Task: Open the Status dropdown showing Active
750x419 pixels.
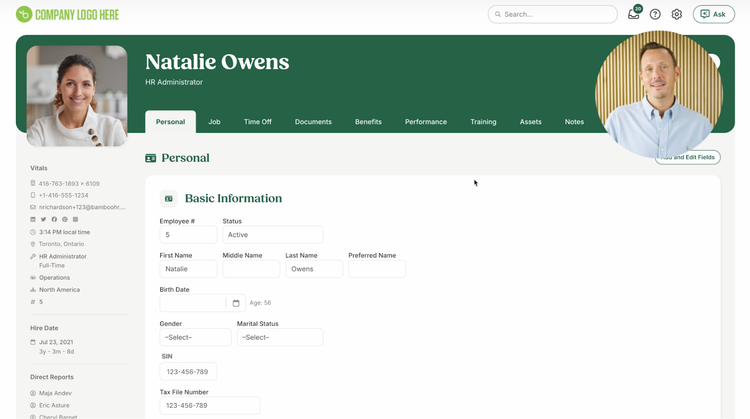Action: [273, 235]
